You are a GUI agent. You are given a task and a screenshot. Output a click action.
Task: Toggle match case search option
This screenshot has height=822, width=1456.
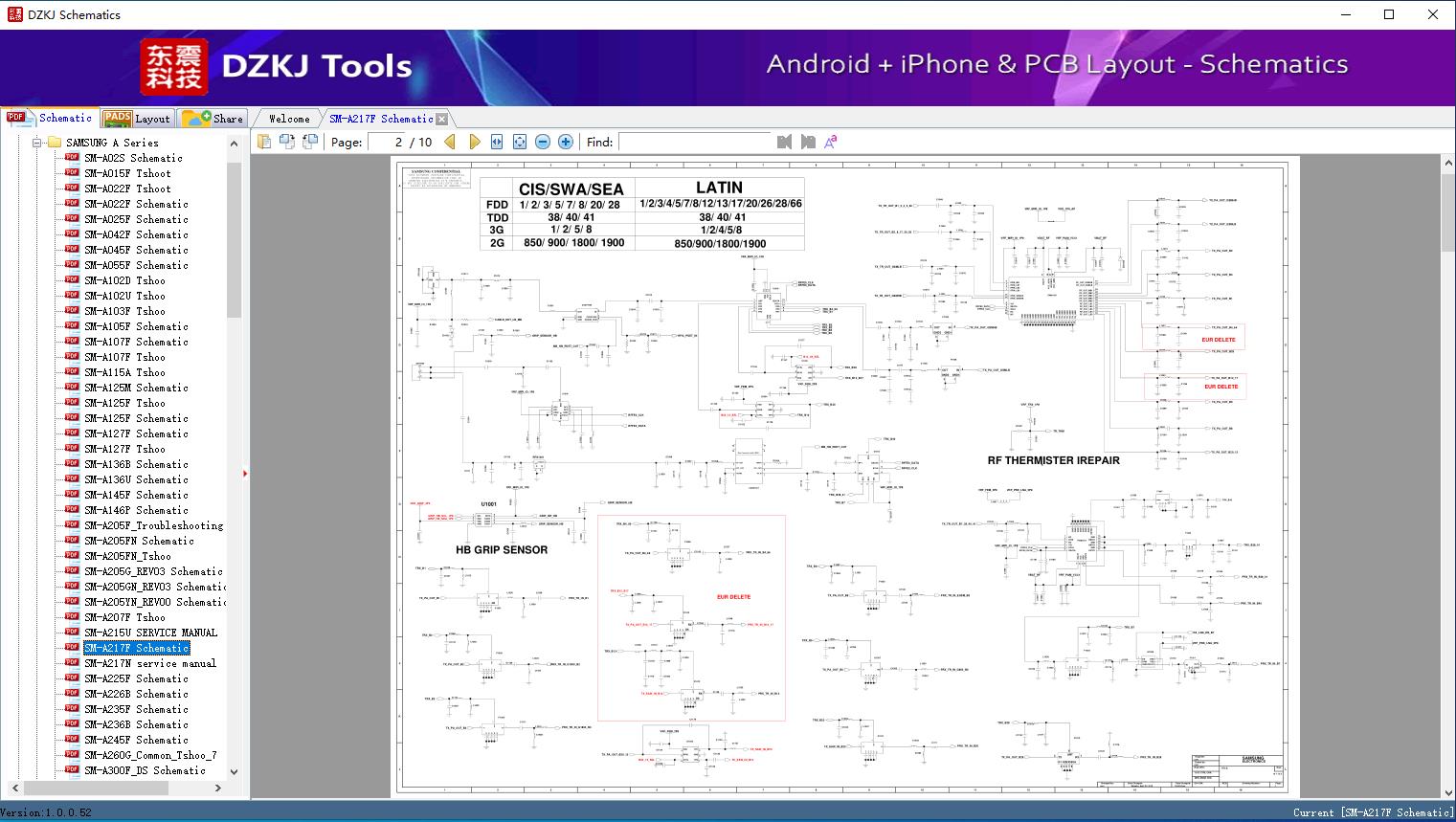coord(831,142)
